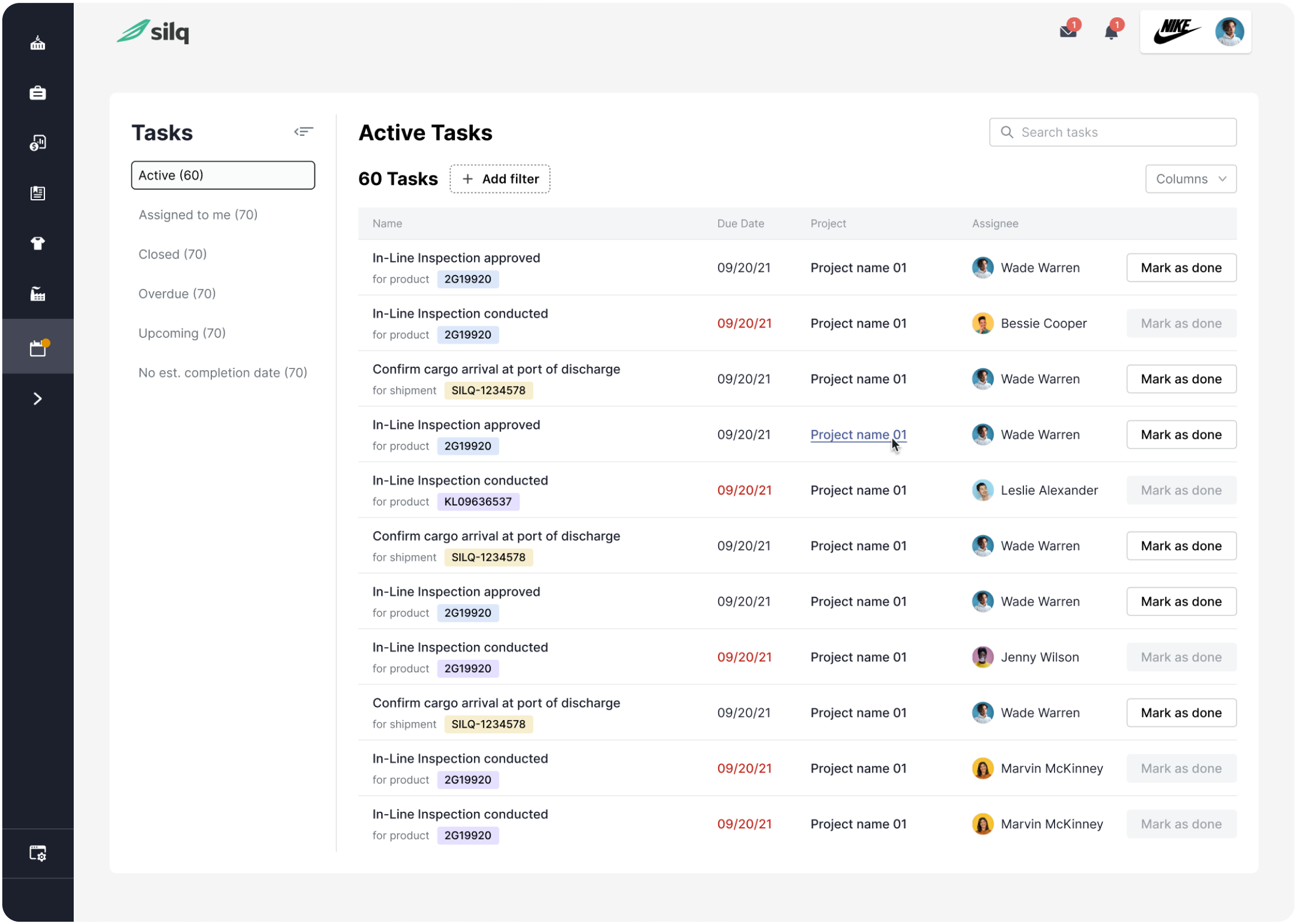Switch to Assigned to me (70)
The width and height of the screenshot is (1297, 924).
coord(198,215)
